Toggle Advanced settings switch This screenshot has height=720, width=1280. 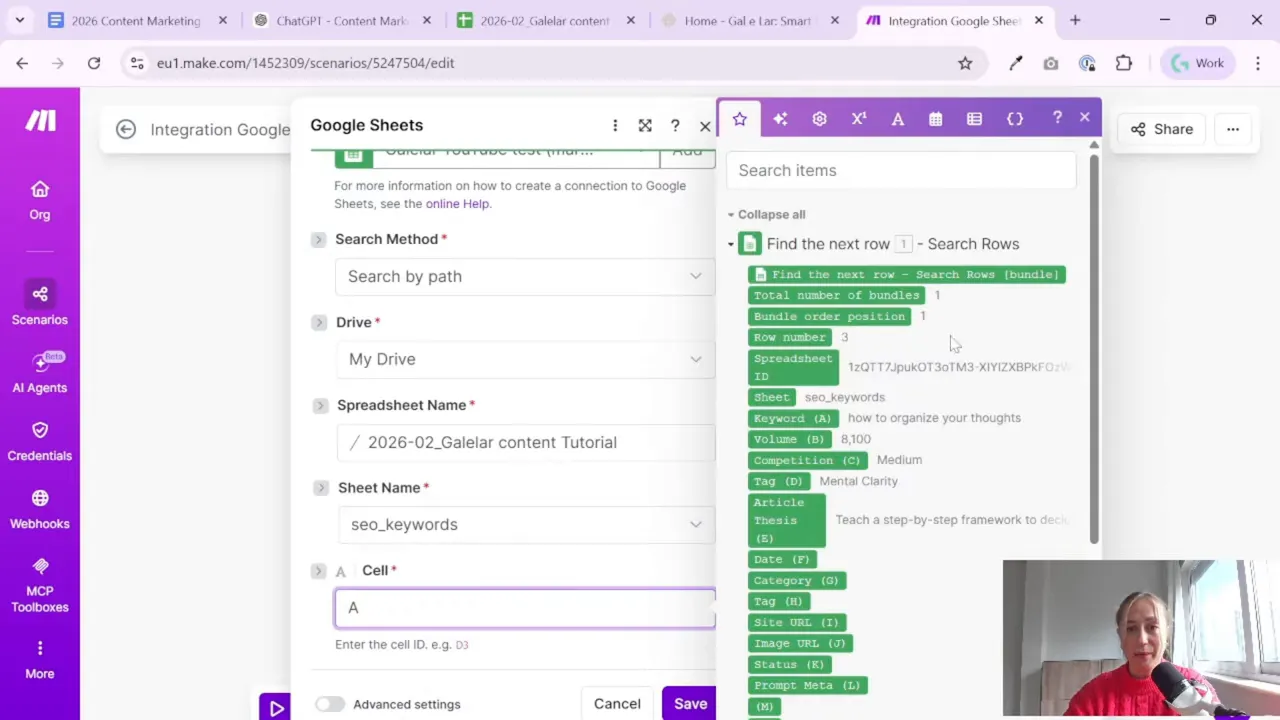click(x=329, y=704)
